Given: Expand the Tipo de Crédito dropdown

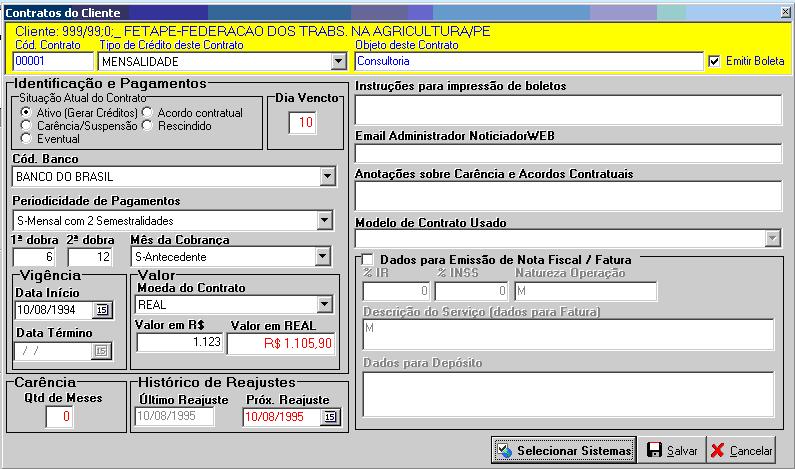Looking at the screenshot, I should [x=337, y=62].
